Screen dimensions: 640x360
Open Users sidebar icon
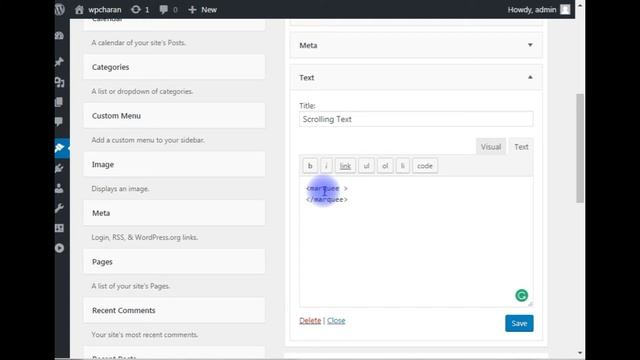(60, 188)
